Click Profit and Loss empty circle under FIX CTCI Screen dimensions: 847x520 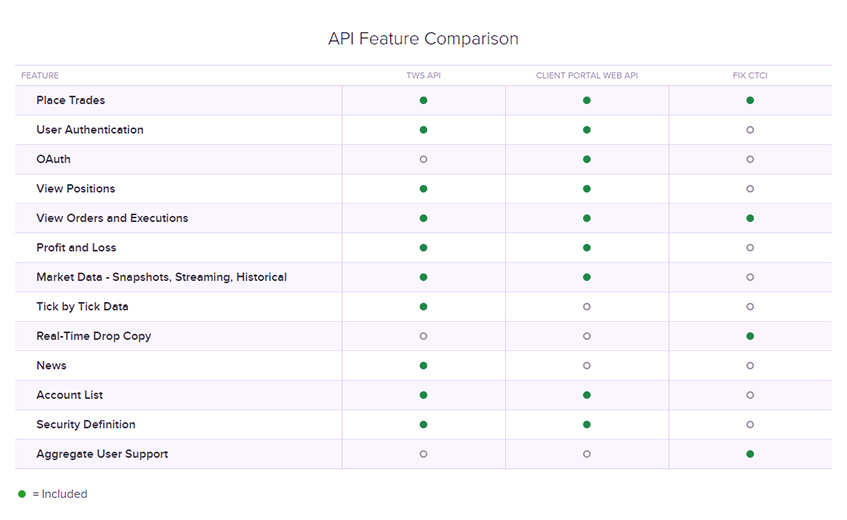(750, 248)
